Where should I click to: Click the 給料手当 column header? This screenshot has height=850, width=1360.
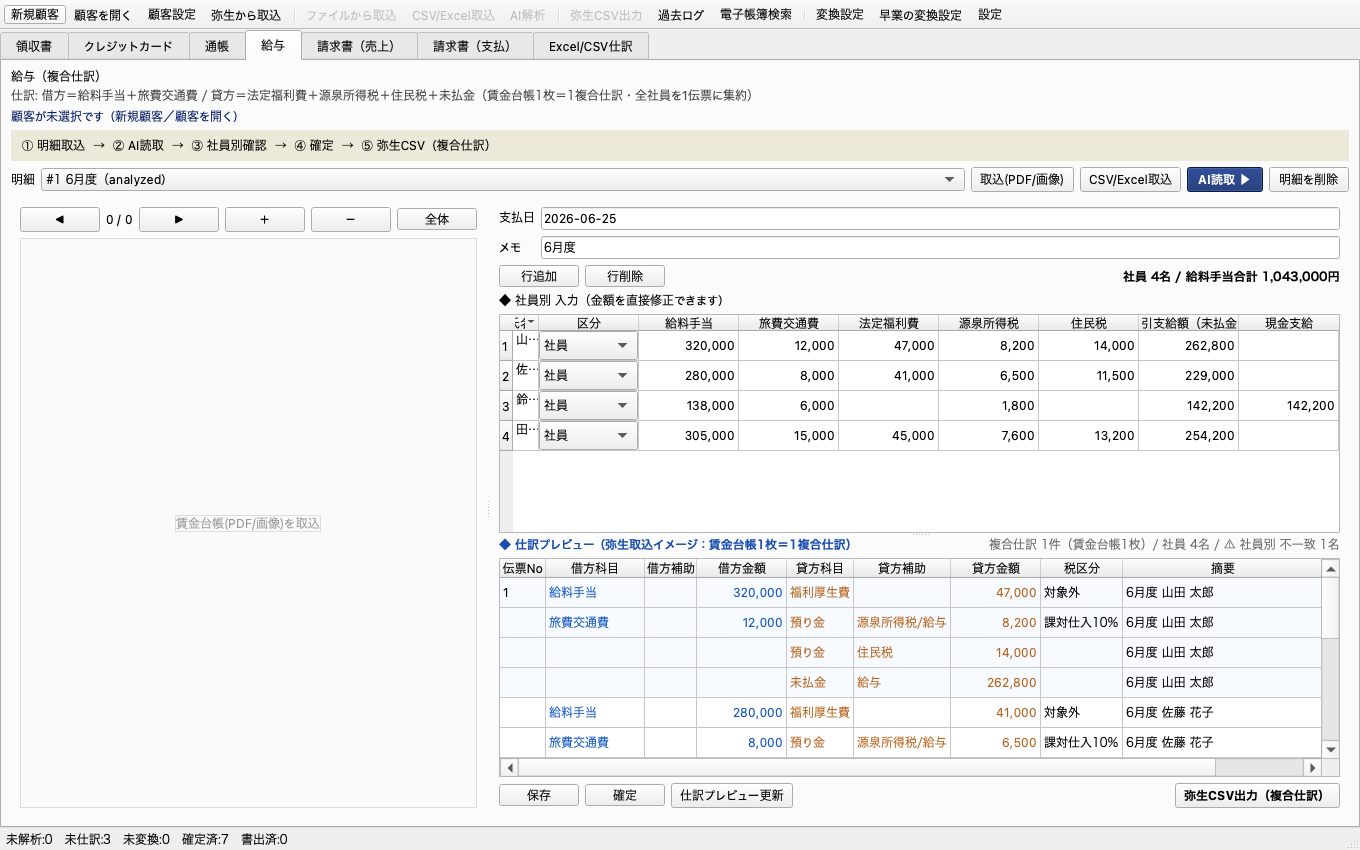coord(689,323)
